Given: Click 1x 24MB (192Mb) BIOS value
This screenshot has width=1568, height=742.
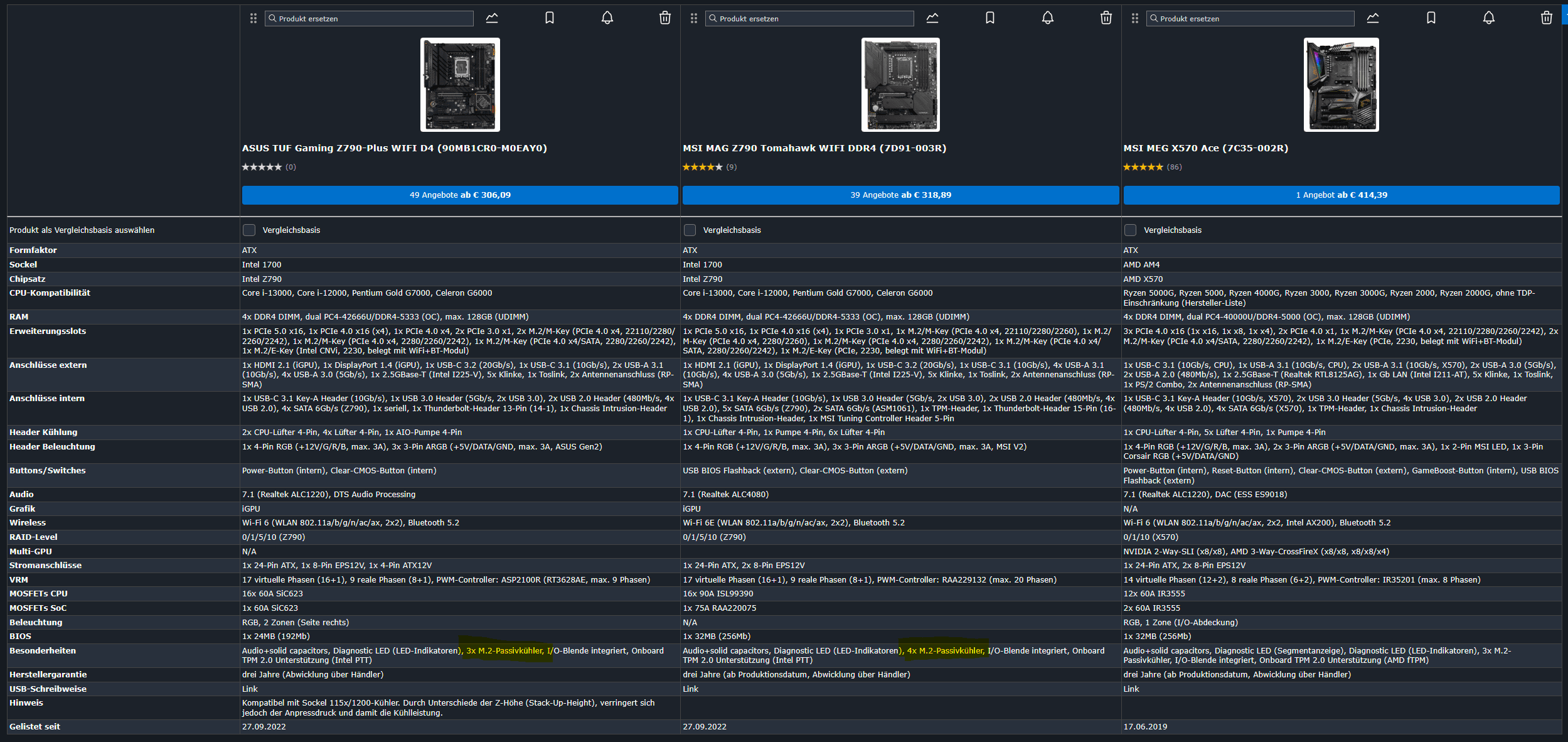Looking at the screenshot, I should (x=276, y=637).
